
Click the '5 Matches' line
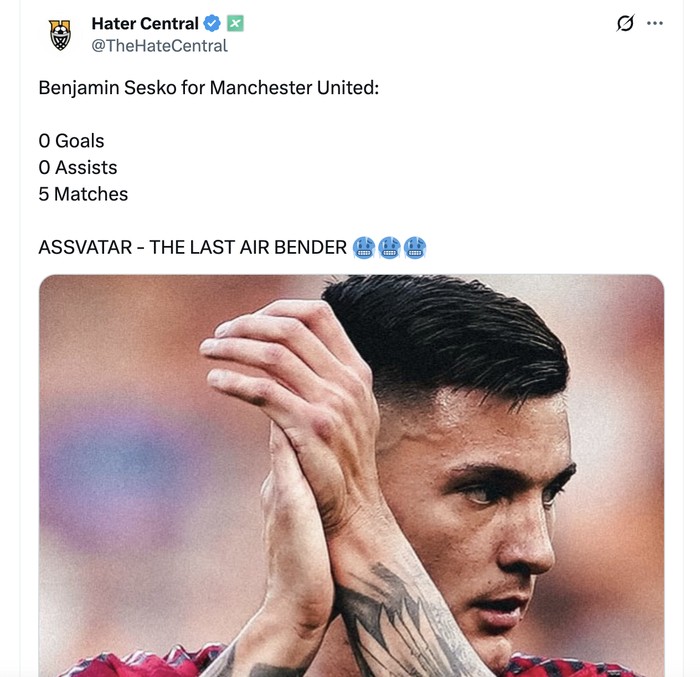[83, 194]
